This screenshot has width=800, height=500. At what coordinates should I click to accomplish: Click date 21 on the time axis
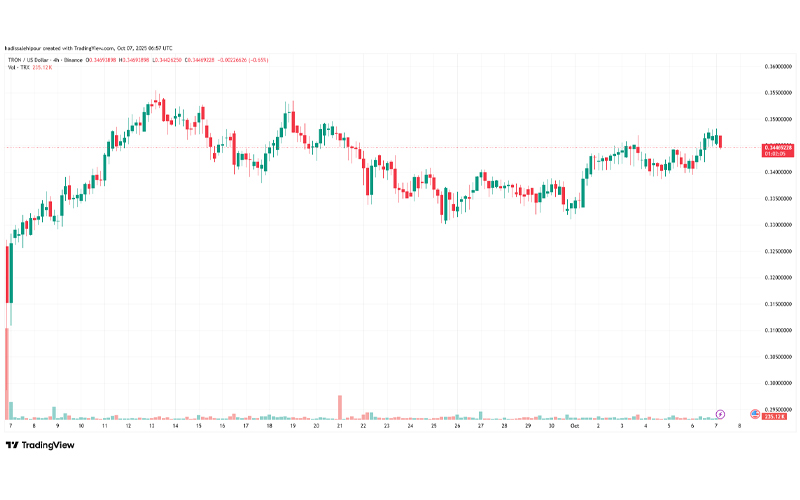point(340,426)
